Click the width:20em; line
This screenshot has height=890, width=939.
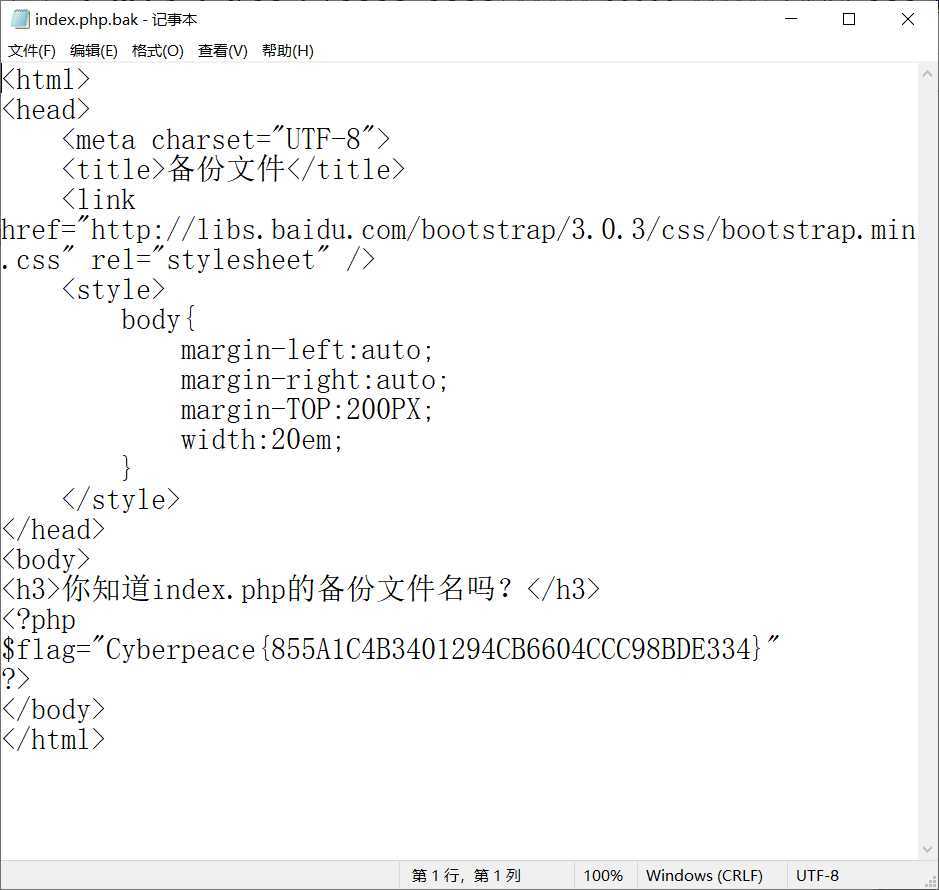pyautogui.click(x=262, y=440)
